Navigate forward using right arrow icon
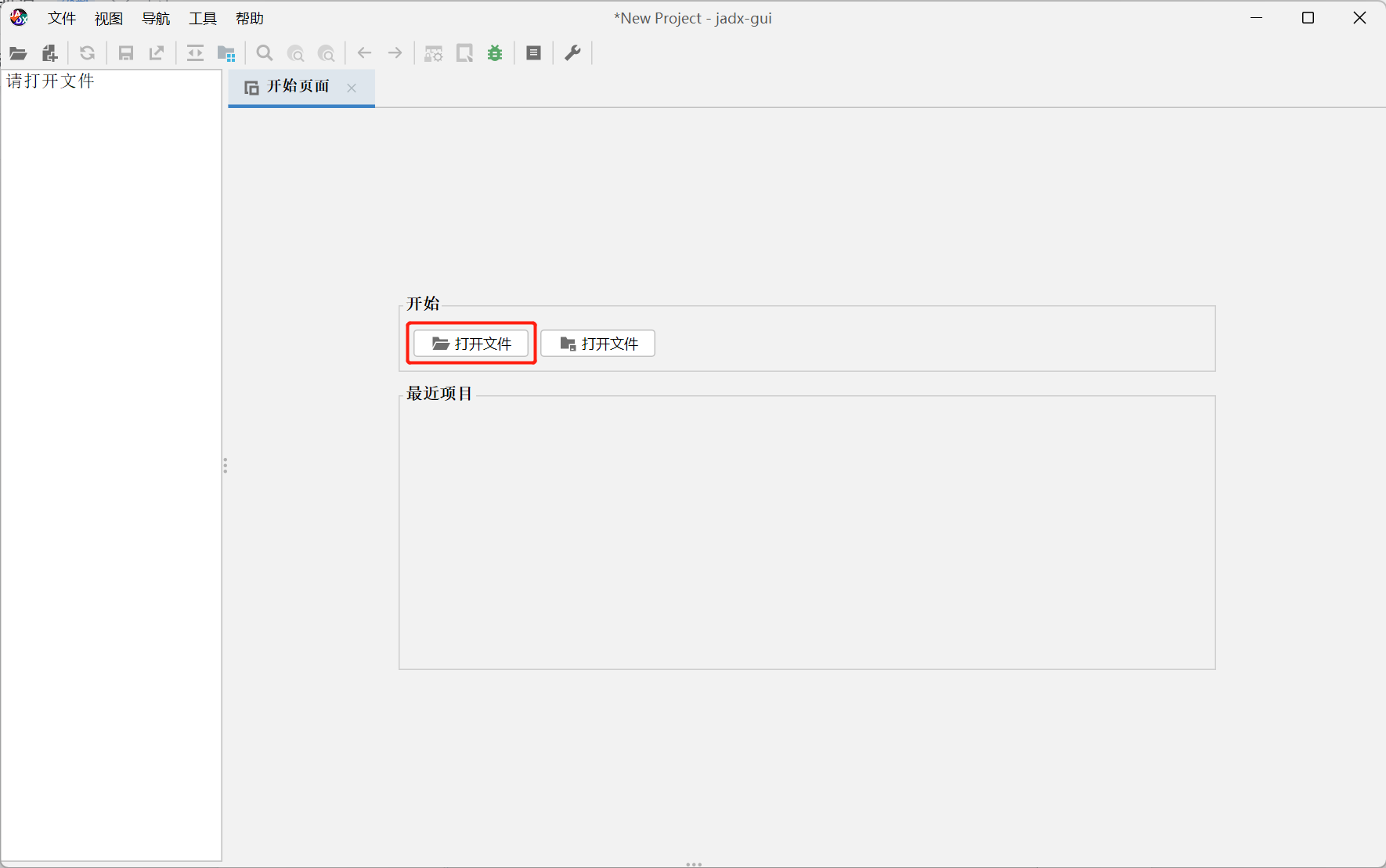Image resolution: width=1386 pixels, height=868 pixels. 395,52
